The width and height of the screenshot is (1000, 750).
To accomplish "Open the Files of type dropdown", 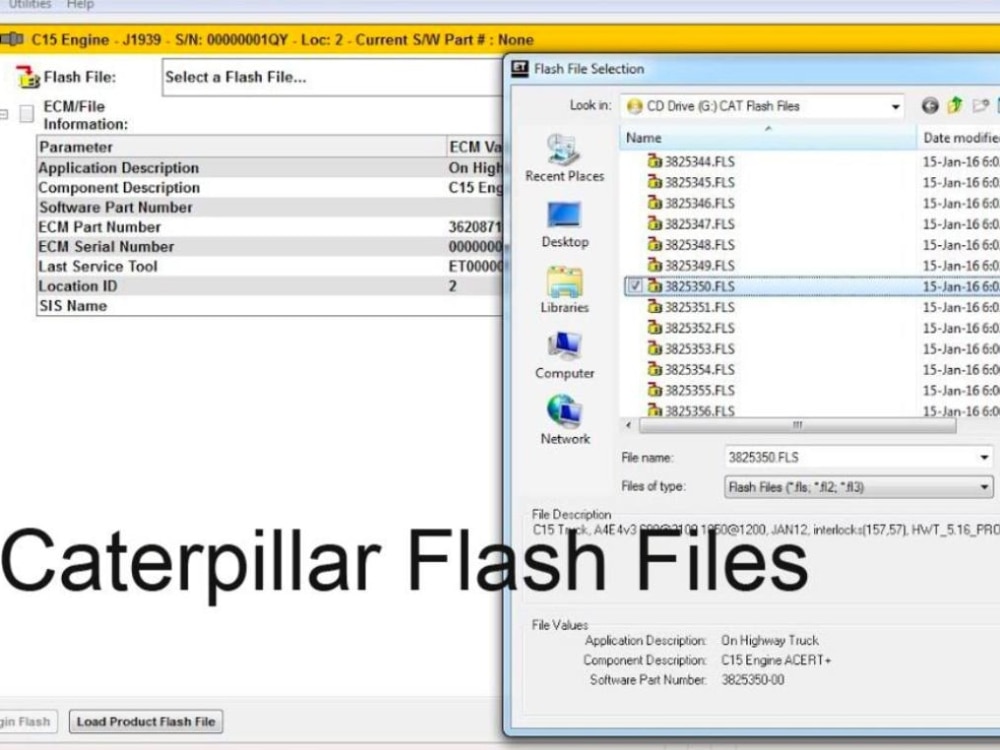I will [x=858, y=487].
